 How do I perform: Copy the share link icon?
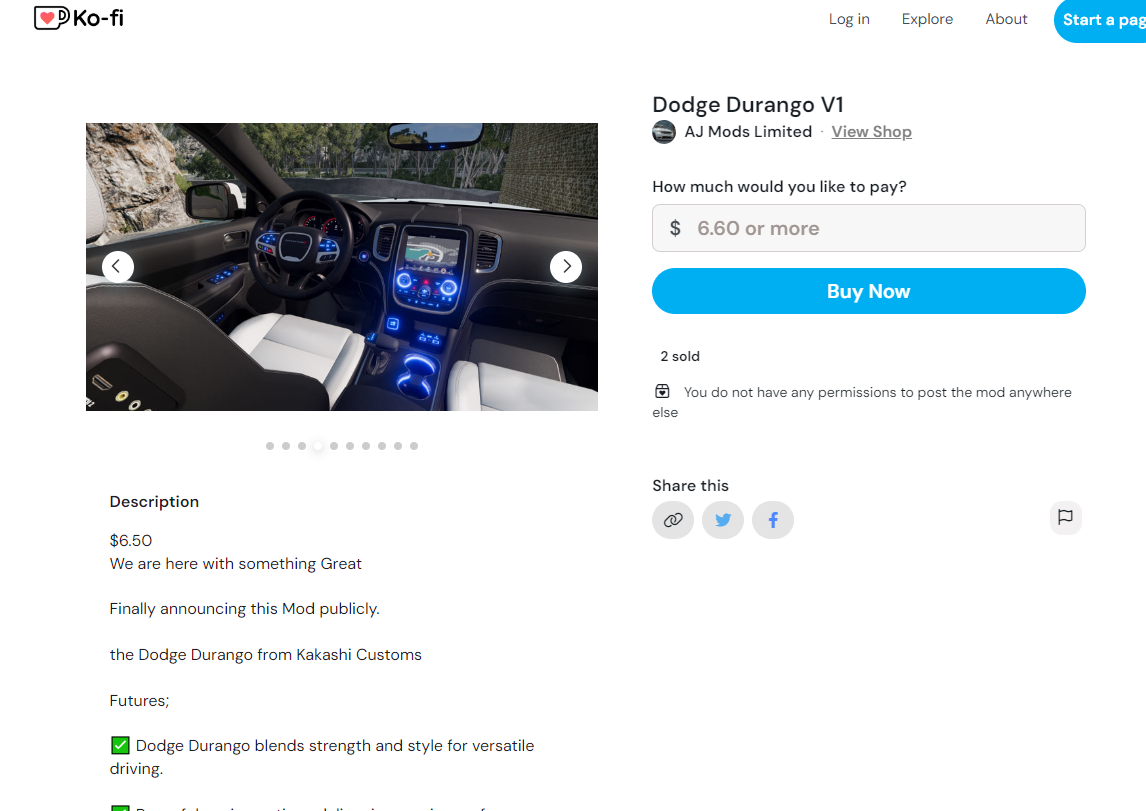[672, 519]
